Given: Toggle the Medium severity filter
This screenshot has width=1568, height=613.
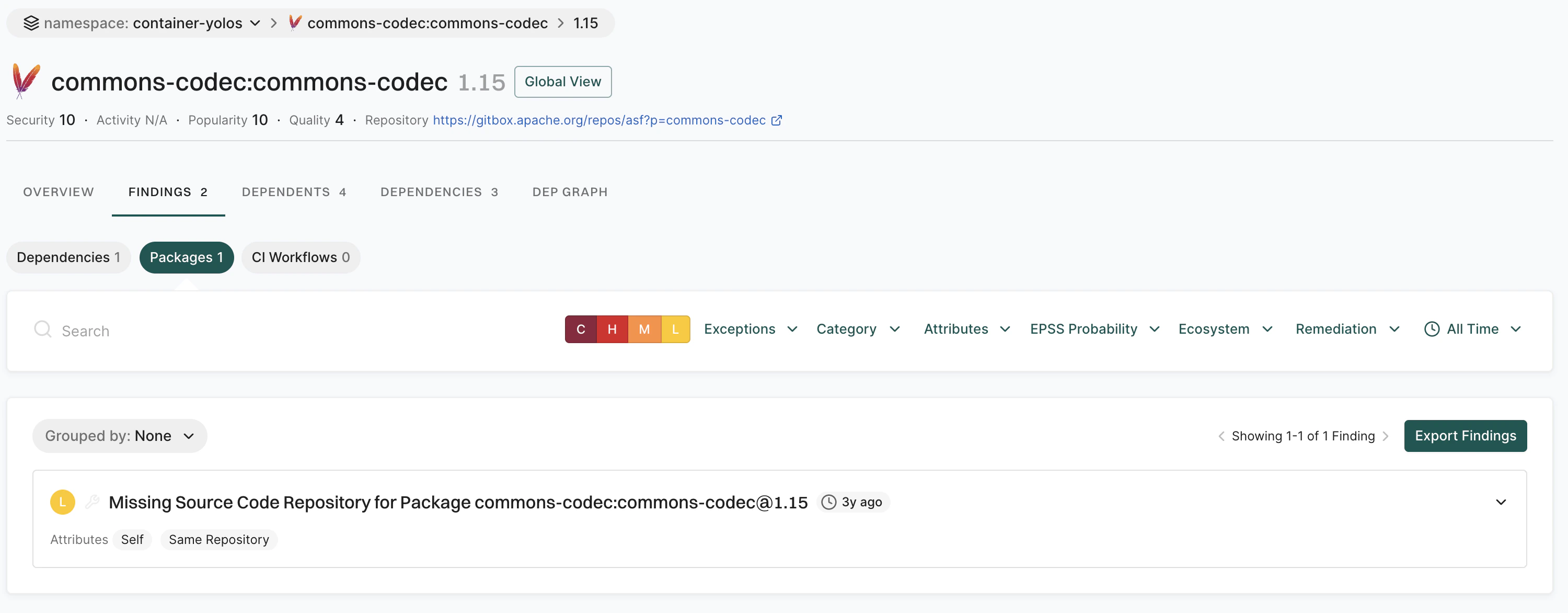Looking at the screenshot, I should click(643, 329).
